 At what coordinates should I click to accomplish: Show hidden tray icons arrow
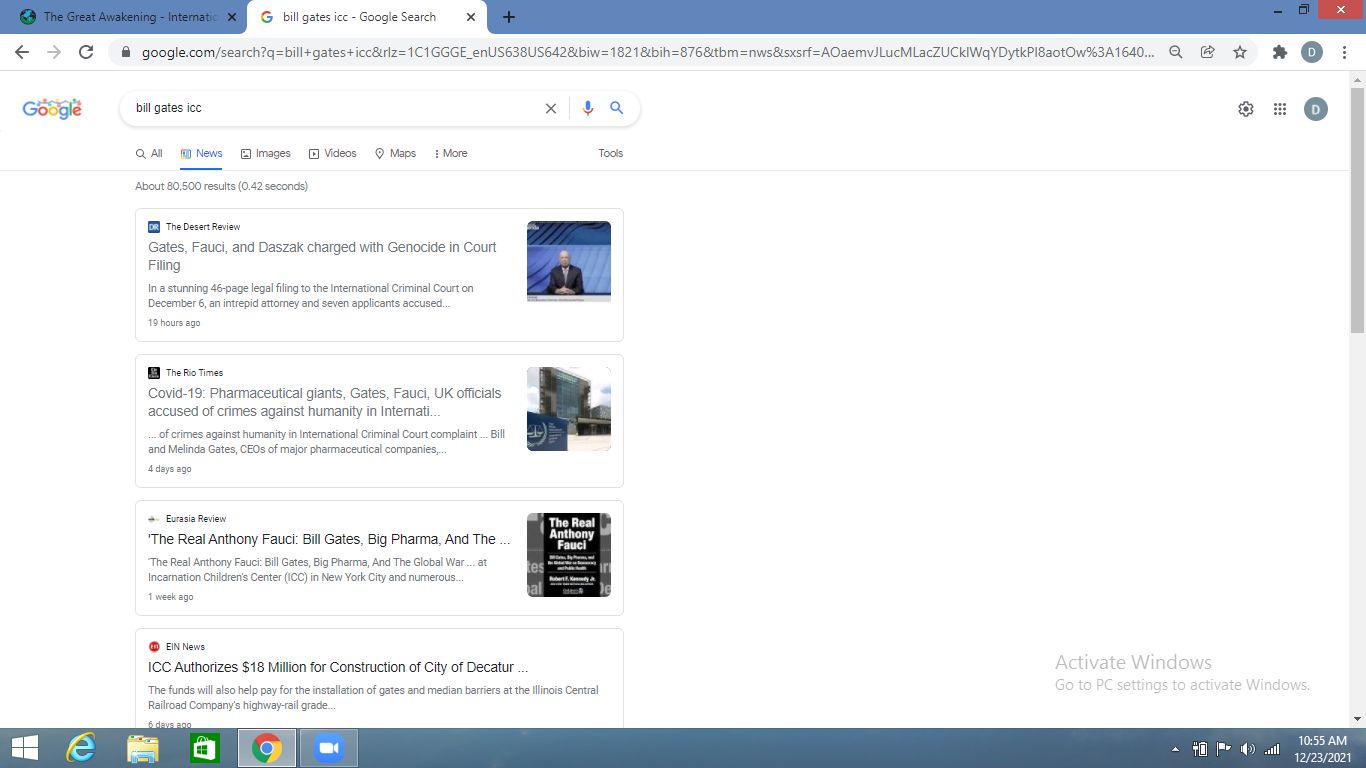coord(1175,748)
